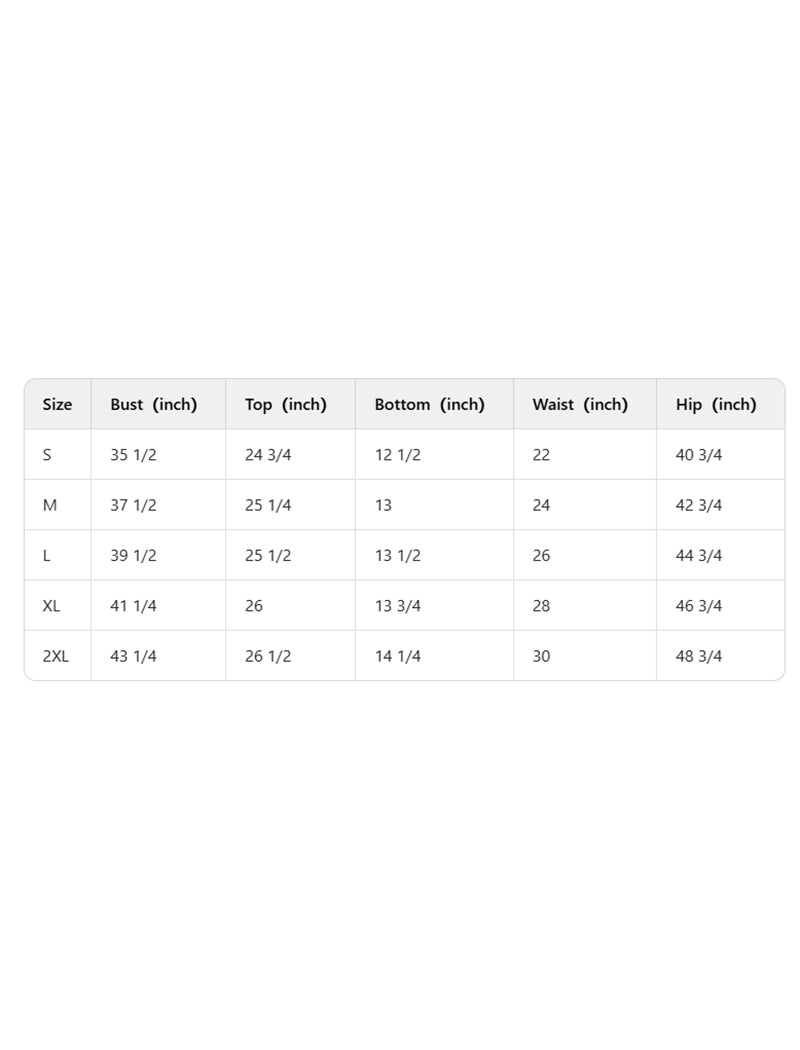The image size is (800, 1050).
Task: Click top length value 26 1/2
Action: [x=268, y=656]
